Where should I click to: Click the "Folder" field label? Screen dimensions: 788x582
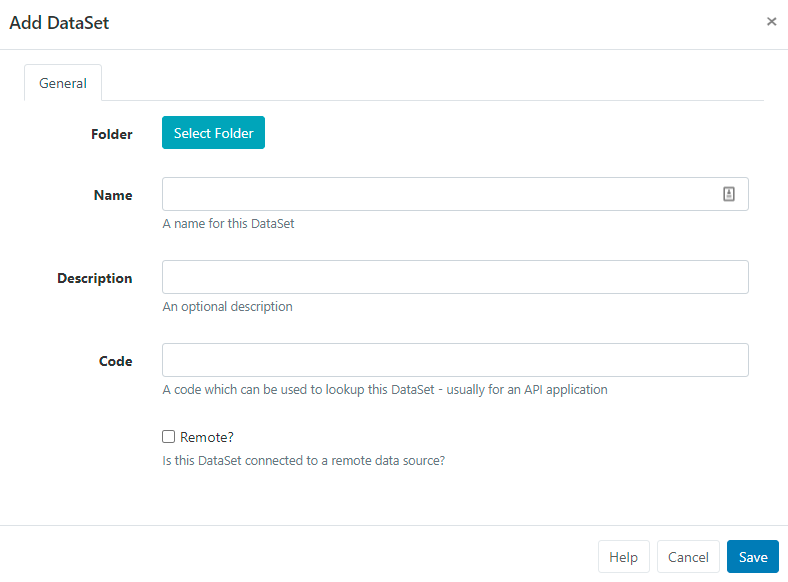(111, 134)
